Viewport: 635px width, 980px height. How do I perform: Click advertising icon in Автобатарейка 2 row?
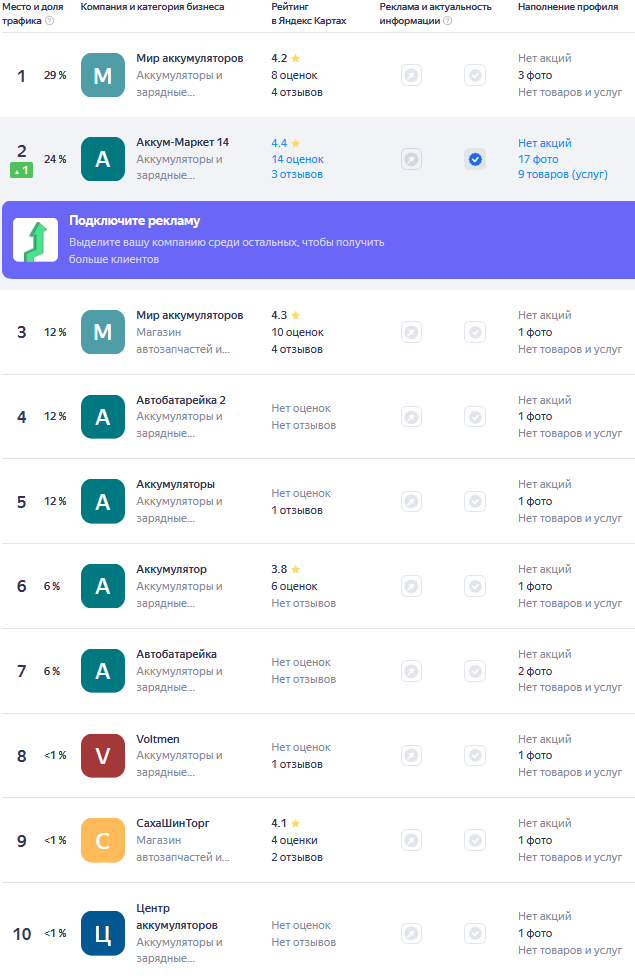point(411,417)
